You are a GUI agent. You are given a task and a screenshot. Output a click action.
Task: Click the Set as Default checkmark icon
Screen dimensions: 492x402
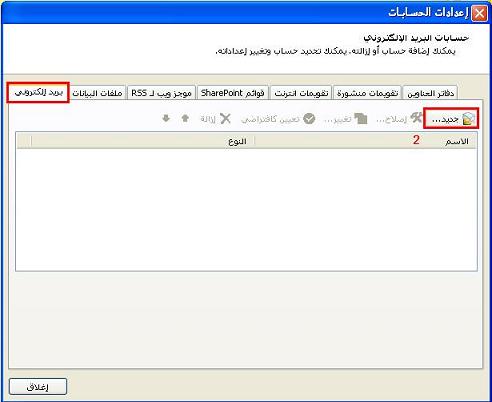[309, 118]
